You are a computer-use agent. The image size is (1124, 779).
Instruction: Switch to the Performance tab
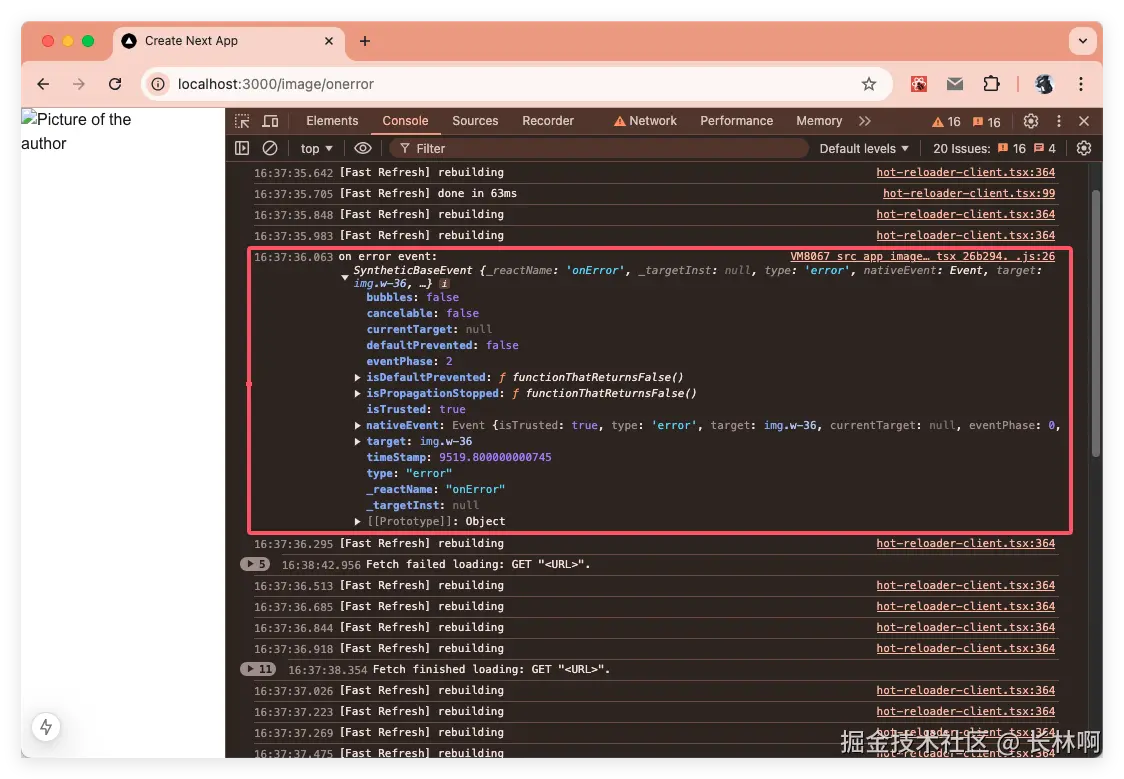click(736, 121)
